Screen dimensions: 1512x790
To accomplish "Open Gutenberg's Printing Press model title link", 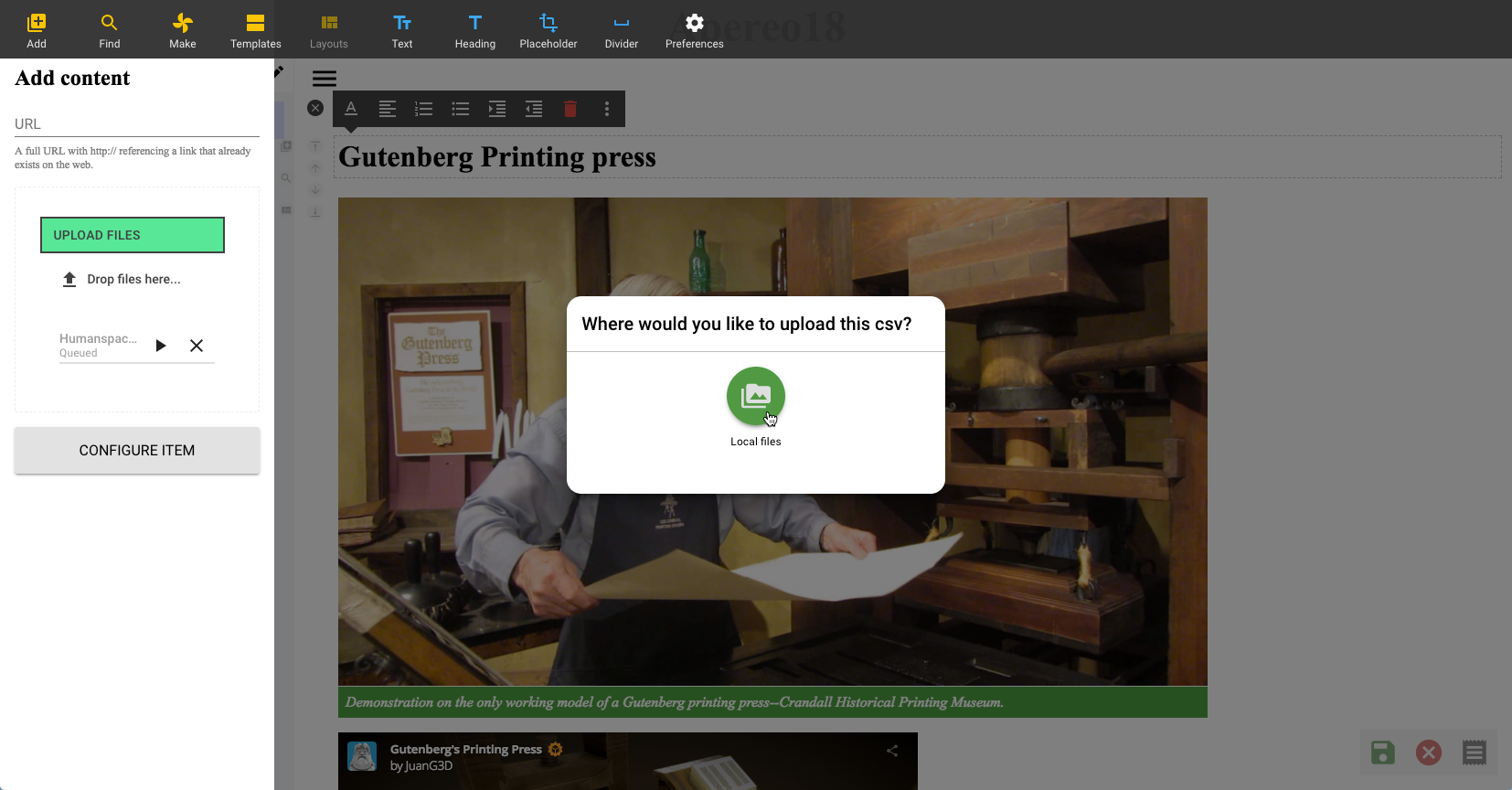I will (466, 749).
